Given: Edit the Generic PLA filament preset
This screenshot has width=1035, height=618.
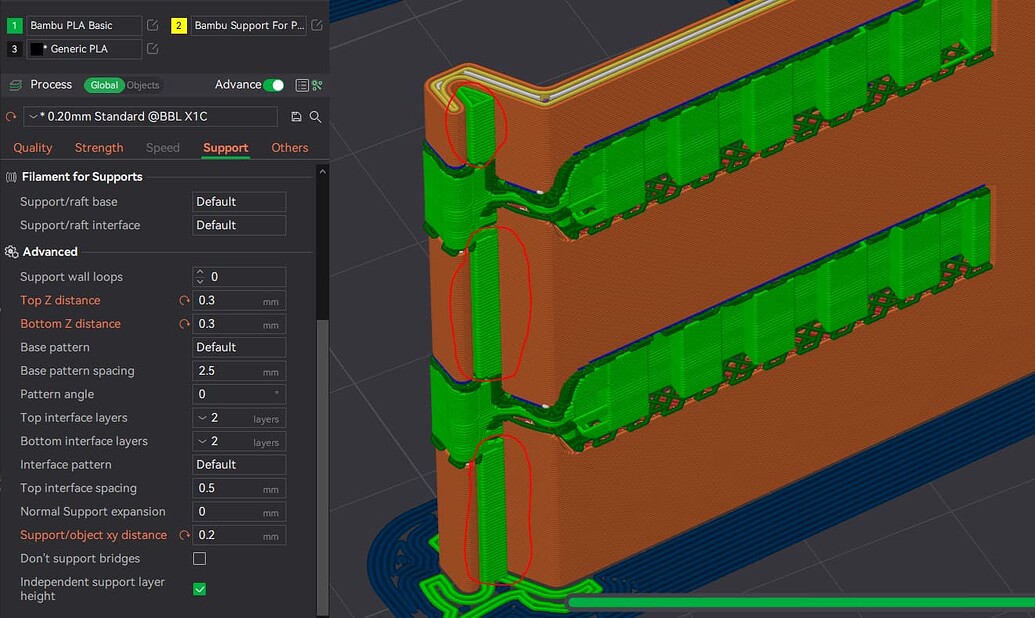Looking at the screenshot, I should pyautogui.click(x=152, y=49).
